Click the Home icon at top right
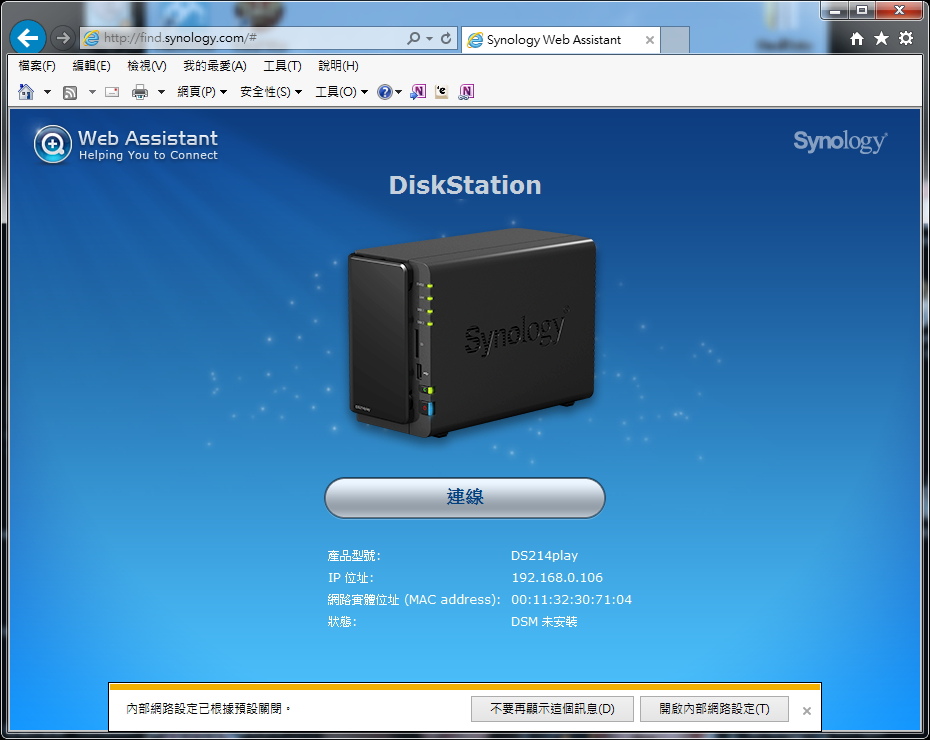Image resolution: width=930 pixels, height=740 pixels. point(856,39)
